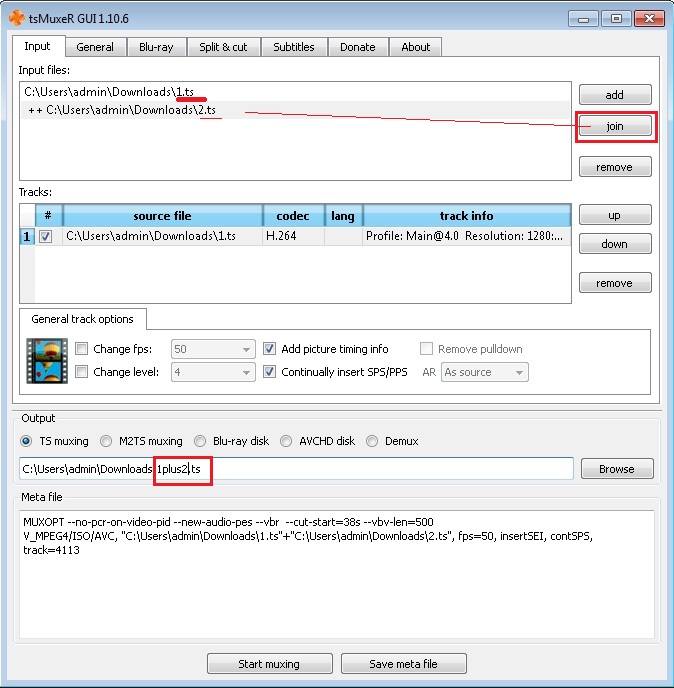Click Start muxing
Viewport: 674px width, 688px height.
[x=269, y=663]
